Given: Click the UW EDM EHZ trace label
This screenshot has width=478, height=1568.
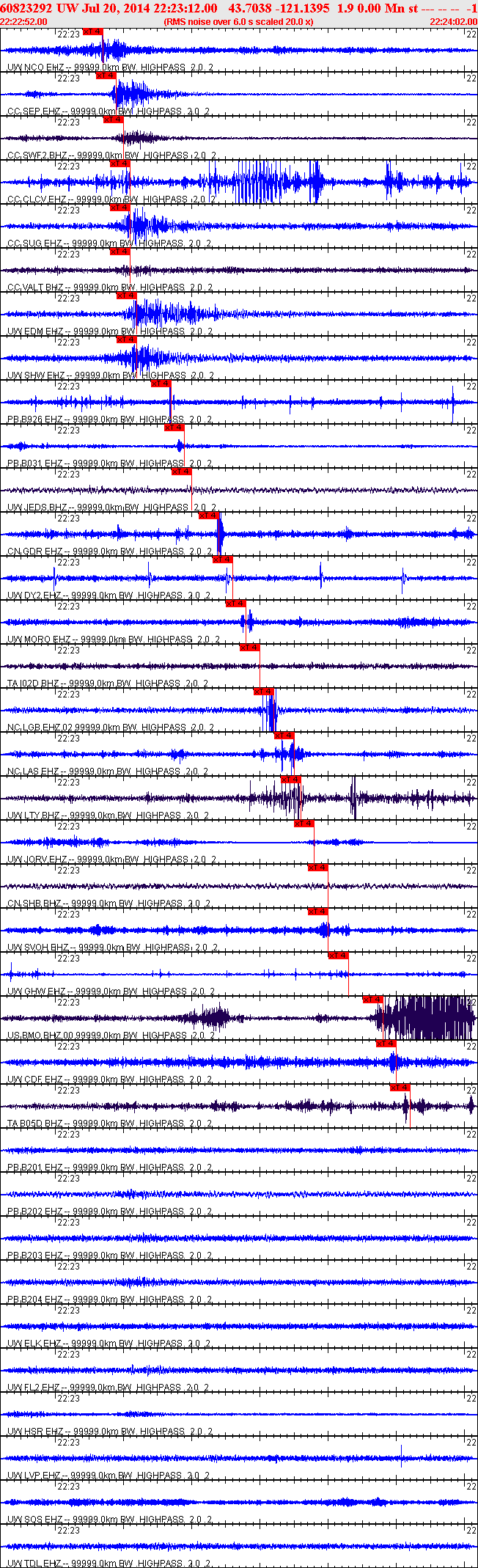Looking at the screenshot, I should [x=110, y=331].
